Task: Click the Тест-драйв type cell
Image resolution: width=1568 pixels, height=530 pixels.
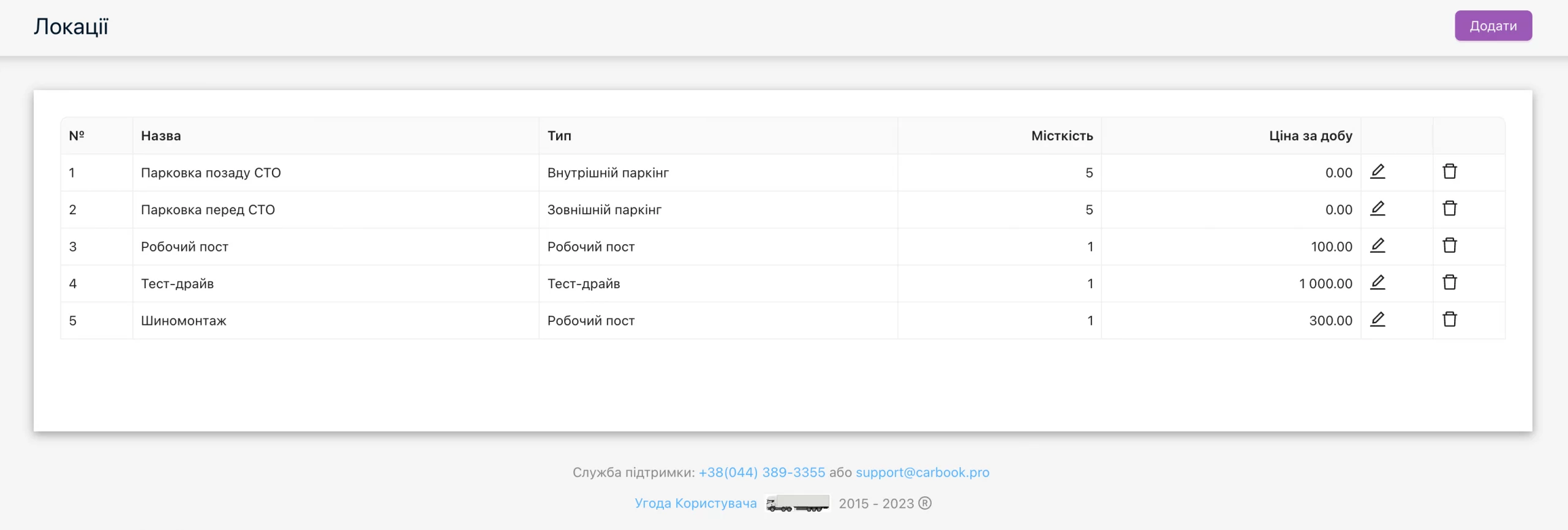Action: (718, 283)
